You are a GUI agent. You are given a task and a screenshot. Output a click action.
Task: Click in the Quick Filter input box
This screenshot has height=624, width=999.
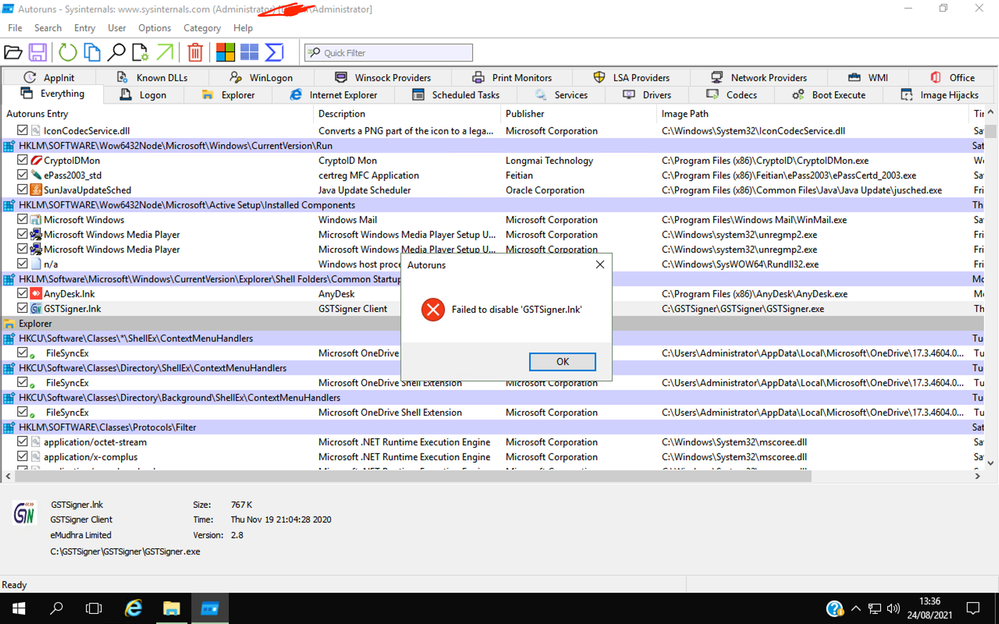[x=389, y=53]
